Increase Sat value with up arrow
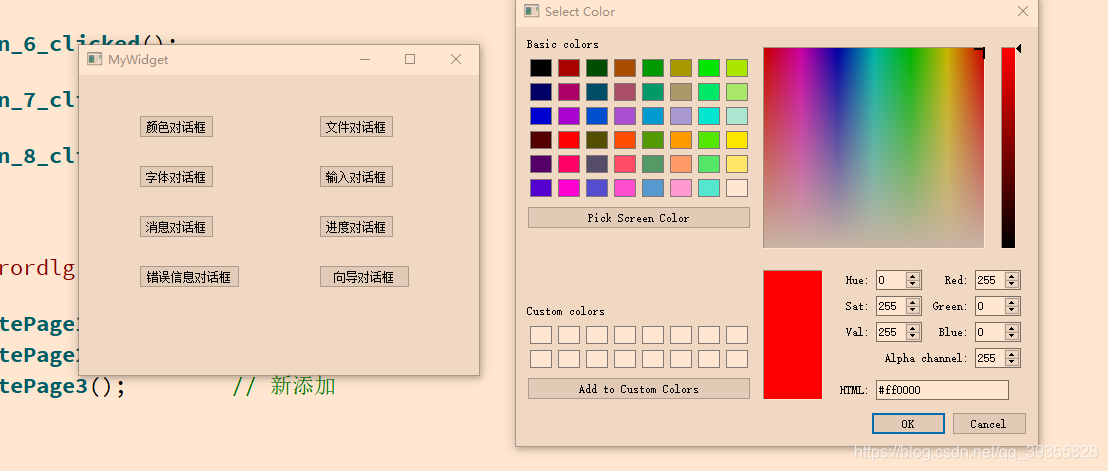Viewport: 1108px width, 471px height. click(x=913, y=302)
